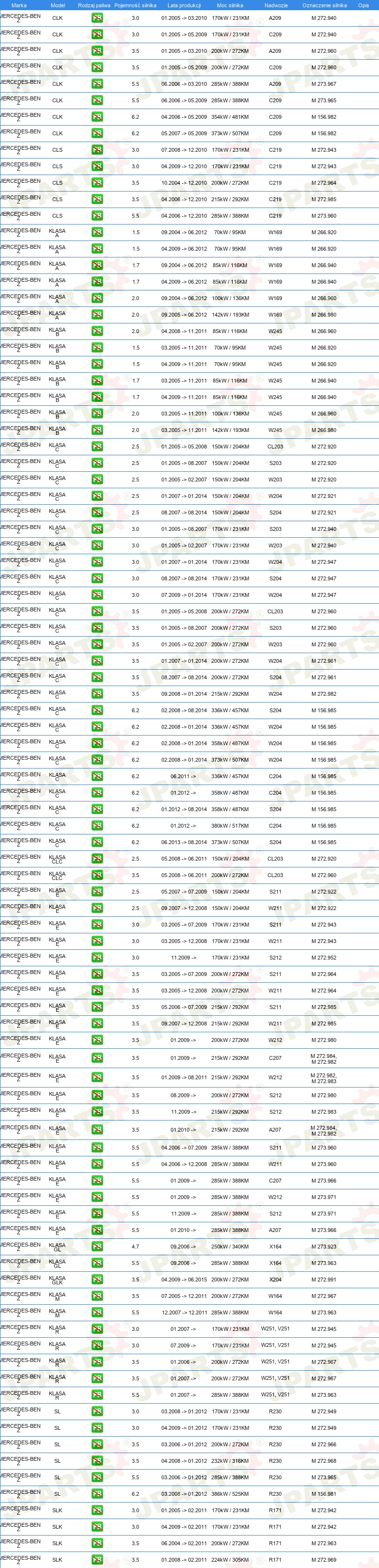The width and height of the screenshot is (379, 1568).
Task: Select engine code M 272.991
Action: coord(324,1280)
